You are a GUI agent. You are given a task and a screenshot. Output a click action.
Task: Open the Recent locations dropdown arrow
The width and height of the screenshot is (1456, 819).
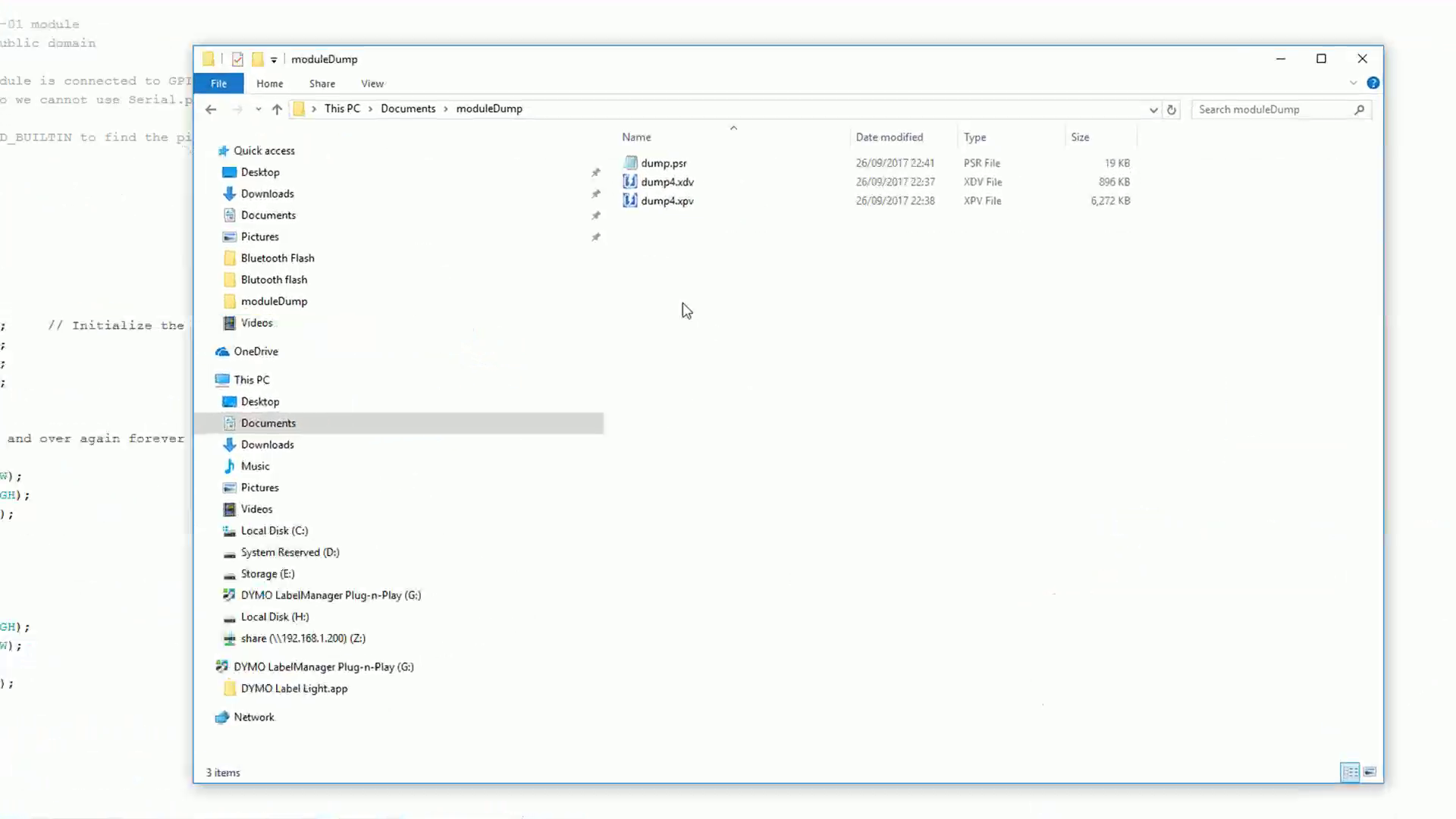[x=259, y=109]
